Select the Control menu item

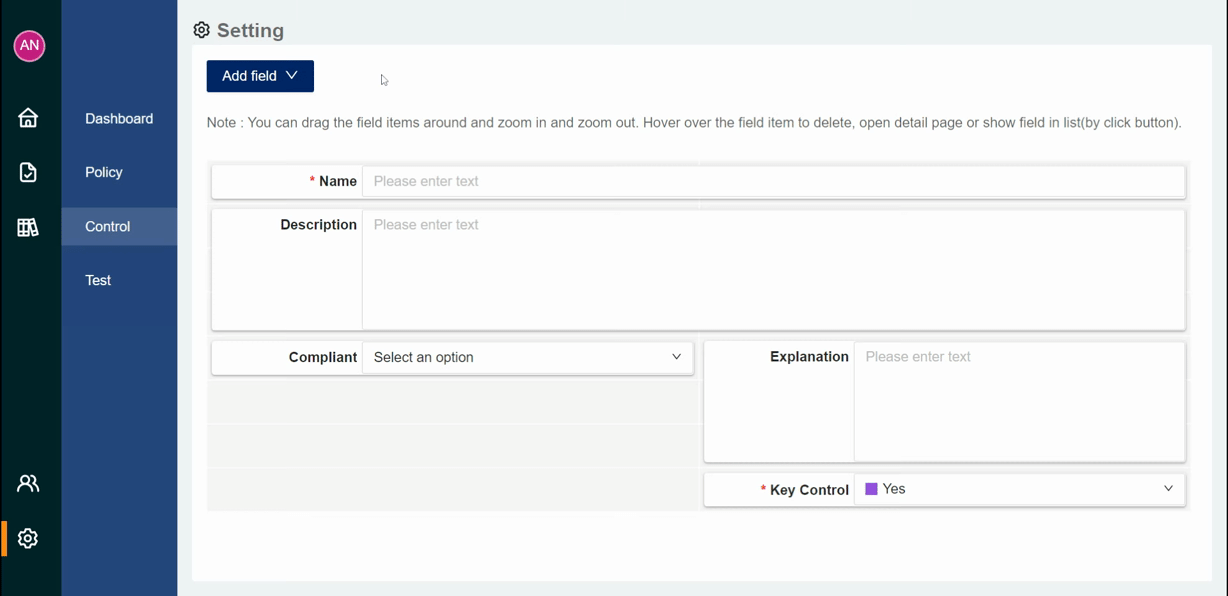click(x=108, y=226)
